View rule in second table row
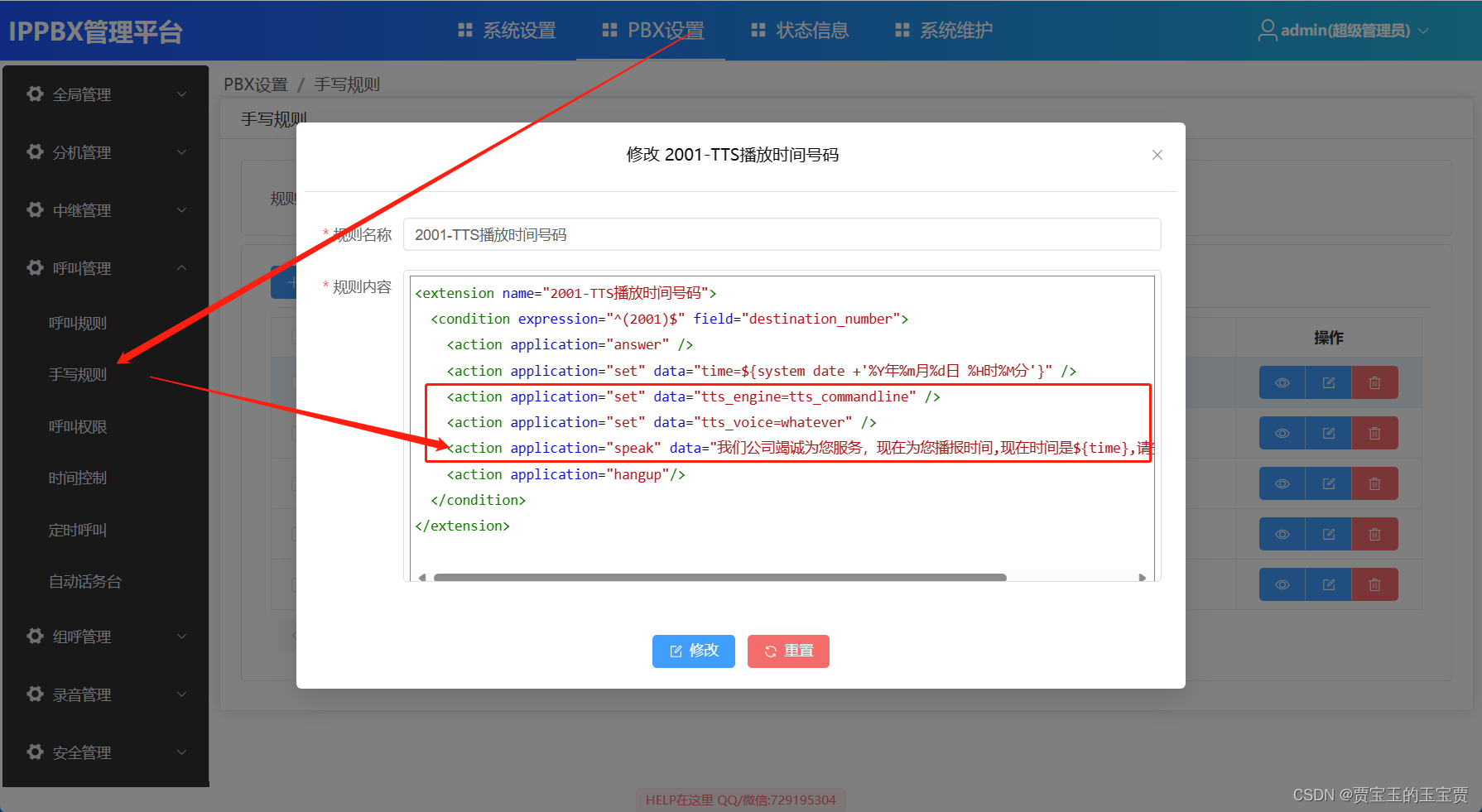 tap(1282, 433)
